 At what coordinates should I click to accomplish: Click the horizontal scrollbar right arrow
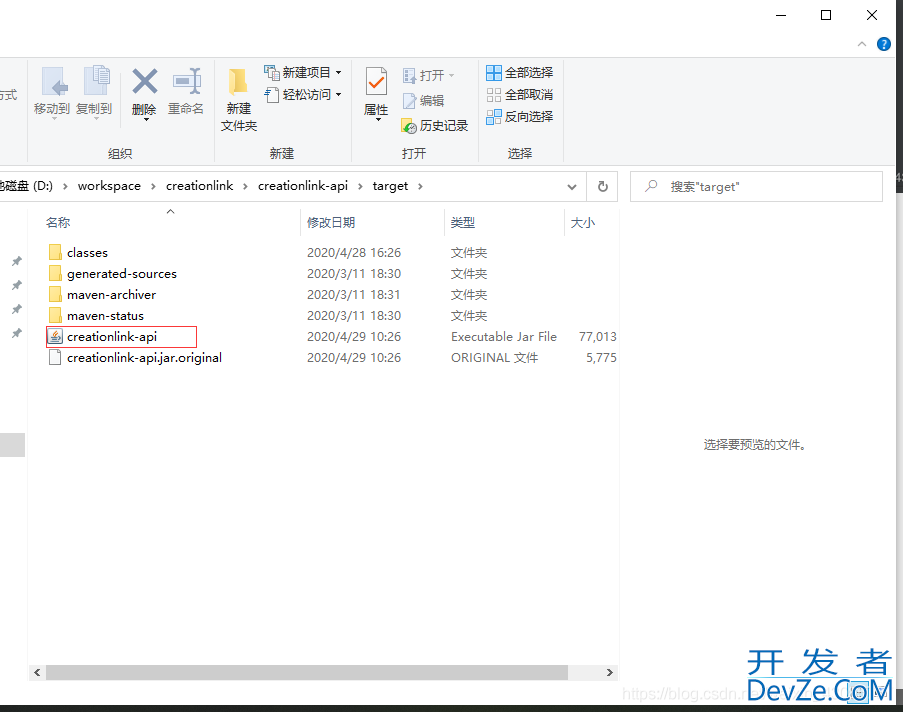click(x=609, y=672)
